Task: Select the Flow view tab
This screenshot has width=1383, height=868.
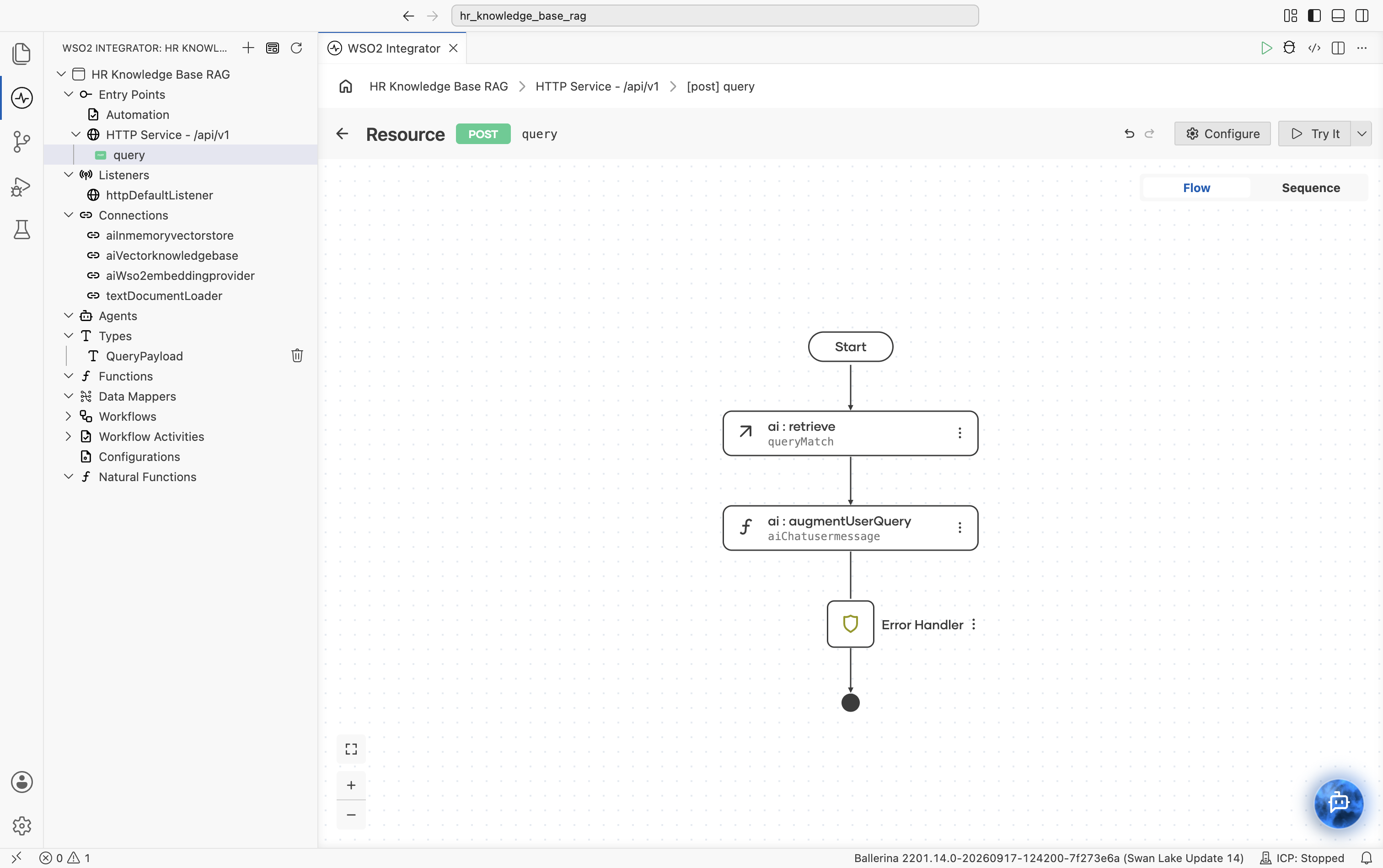Action: pos(1196,188)
